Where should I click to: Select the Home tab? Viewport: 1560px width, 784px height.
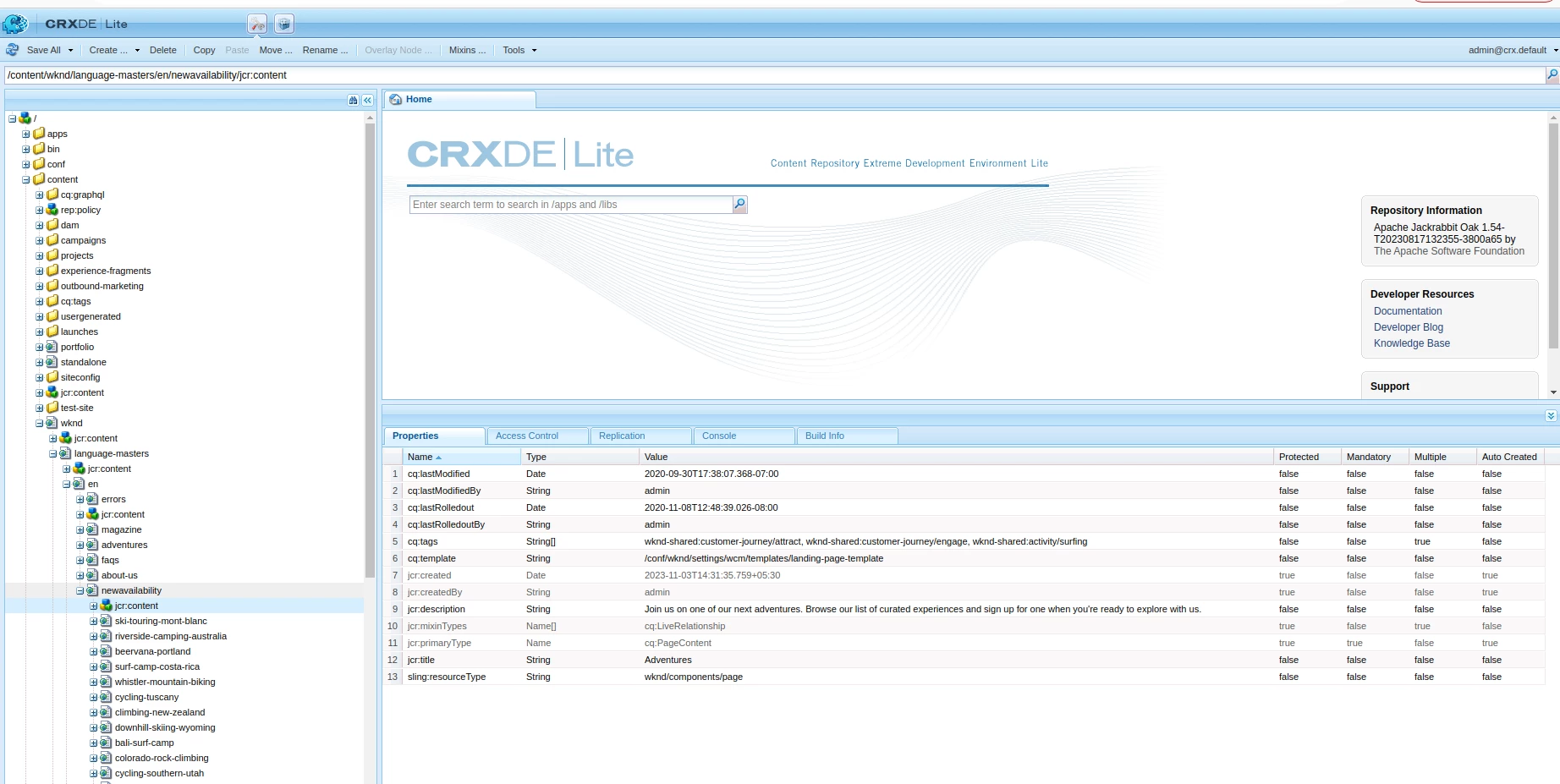(459, 100)
